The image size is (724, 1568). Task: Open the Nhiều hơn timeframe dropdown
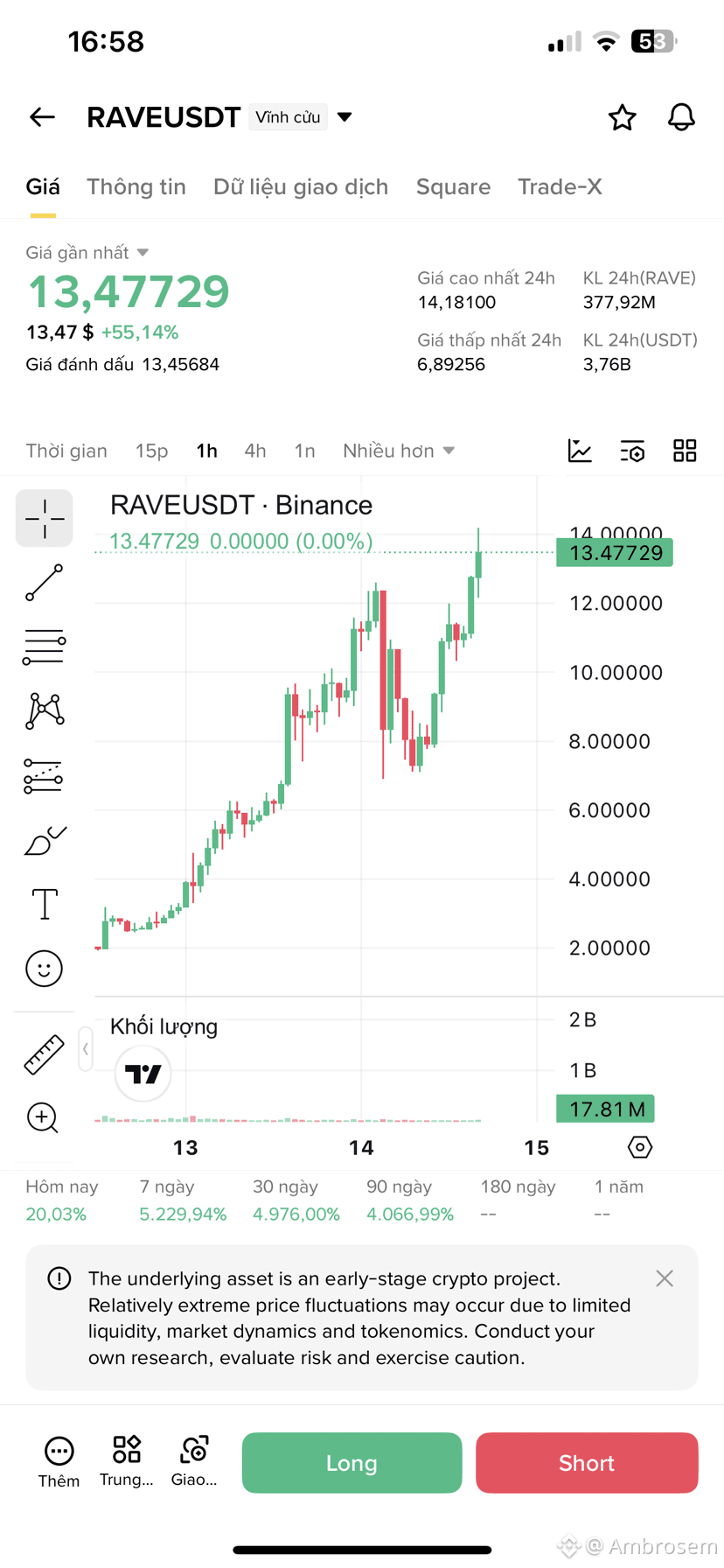[399, 451]
